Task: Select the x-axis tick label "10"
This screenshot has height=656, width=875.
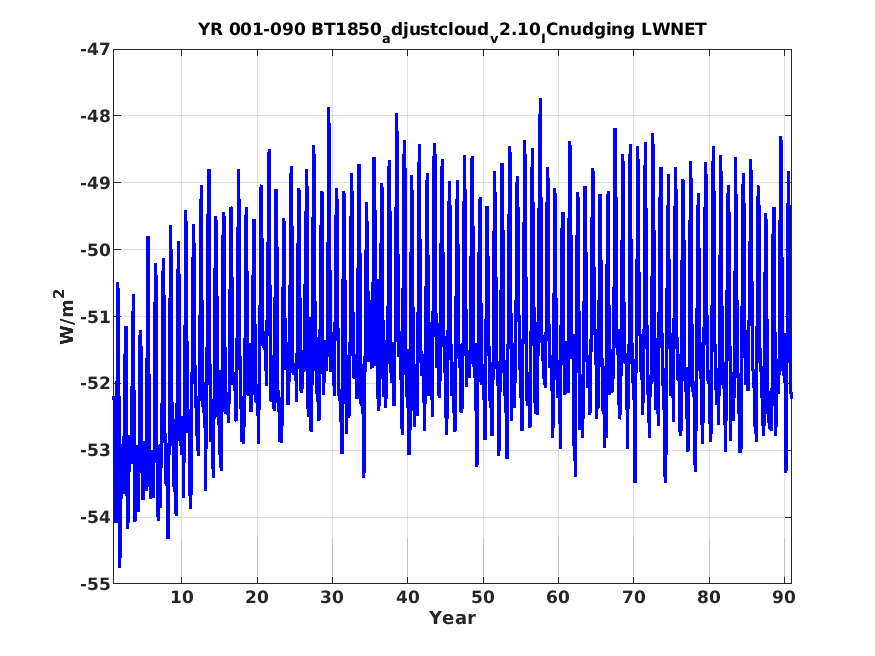Action: pyautogui.click(x=181, y=597)
